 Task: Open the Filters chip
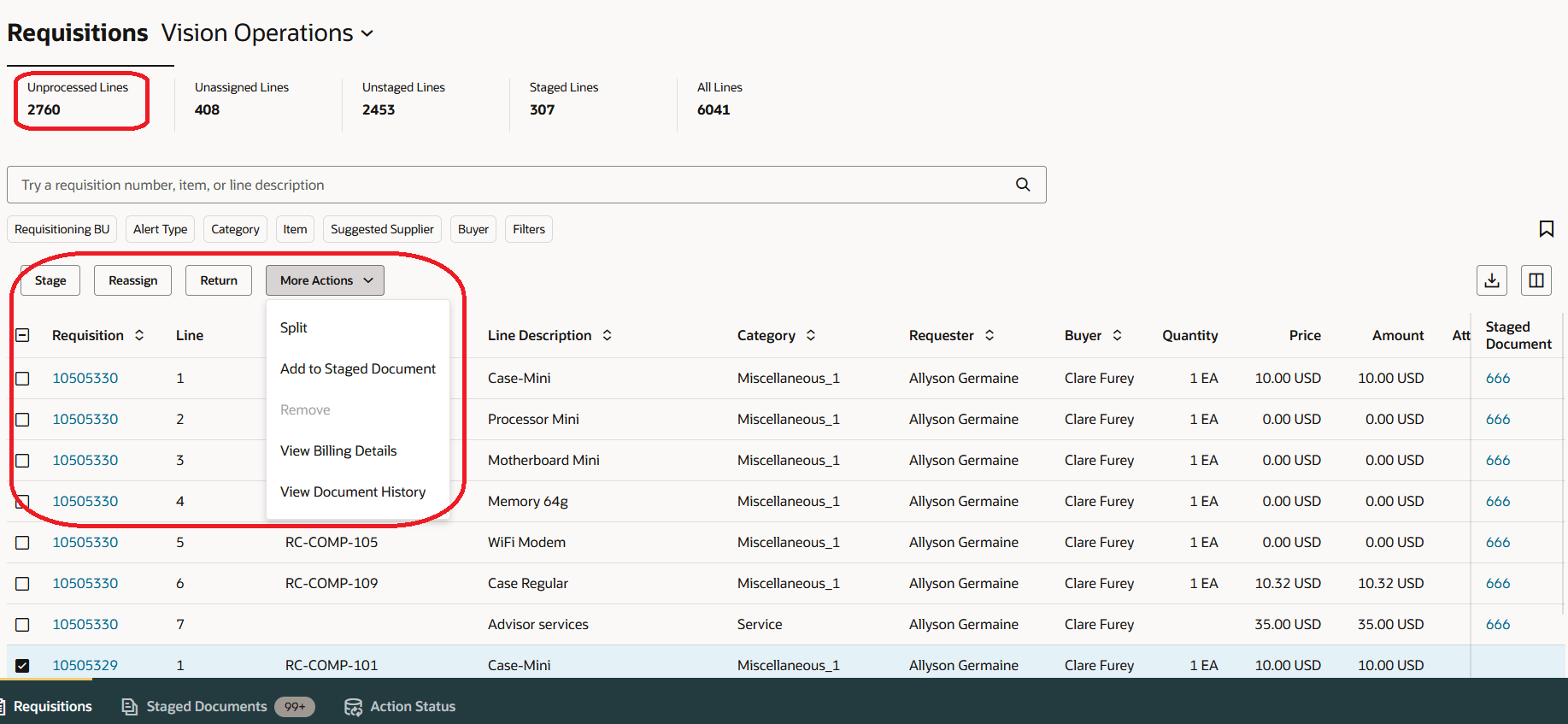(x=529, y=229)
